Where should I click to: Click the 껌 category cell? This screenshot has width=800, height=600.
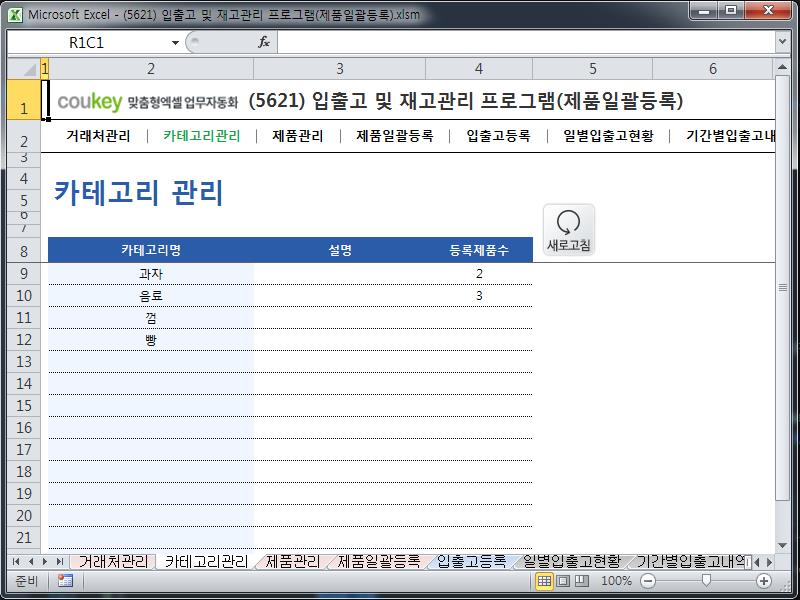click(151, 318)
